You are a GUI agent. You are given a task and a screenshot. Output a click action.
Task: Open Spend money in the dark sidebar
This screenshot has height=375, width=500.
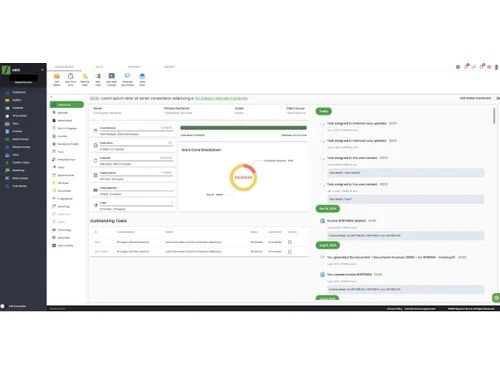click(x=20, y=139)
